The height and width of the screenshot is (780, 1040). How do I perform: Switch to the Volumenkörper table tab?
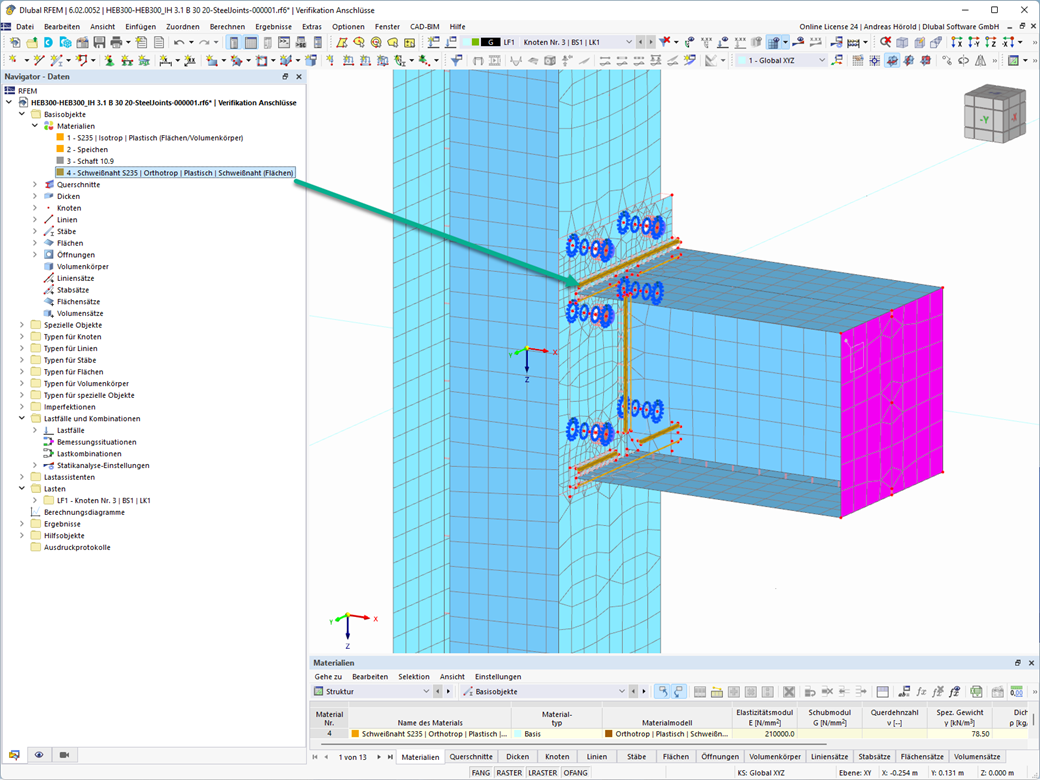click(775, 757)
